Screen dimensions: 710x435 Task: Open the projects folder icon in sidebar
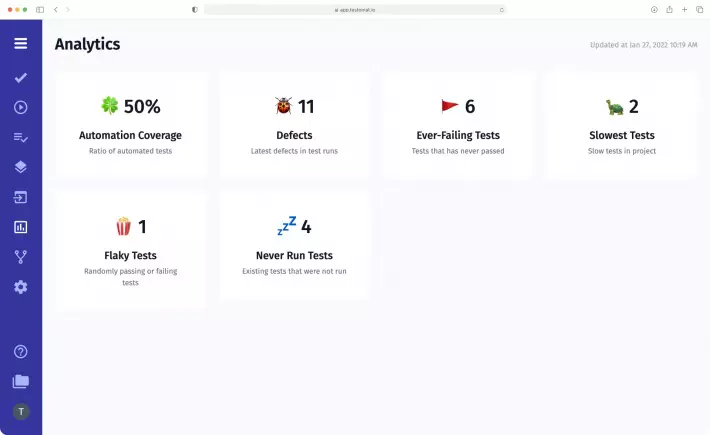coord(20,381)
